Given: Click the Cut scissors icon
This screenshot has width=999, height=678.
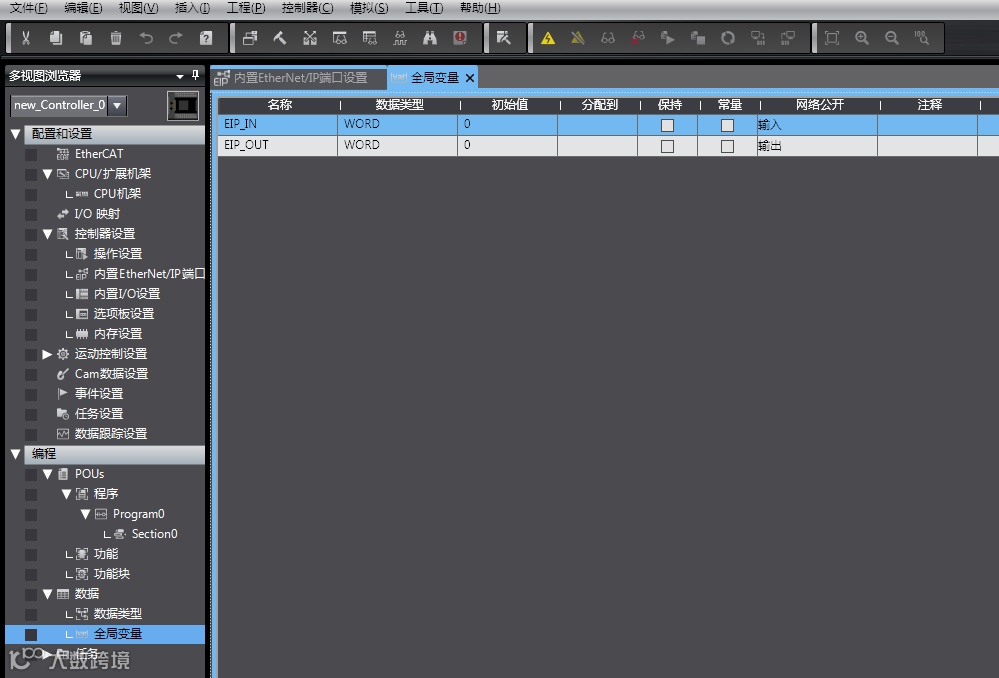Looking at the screenshot, I should (x=25, y=38).
